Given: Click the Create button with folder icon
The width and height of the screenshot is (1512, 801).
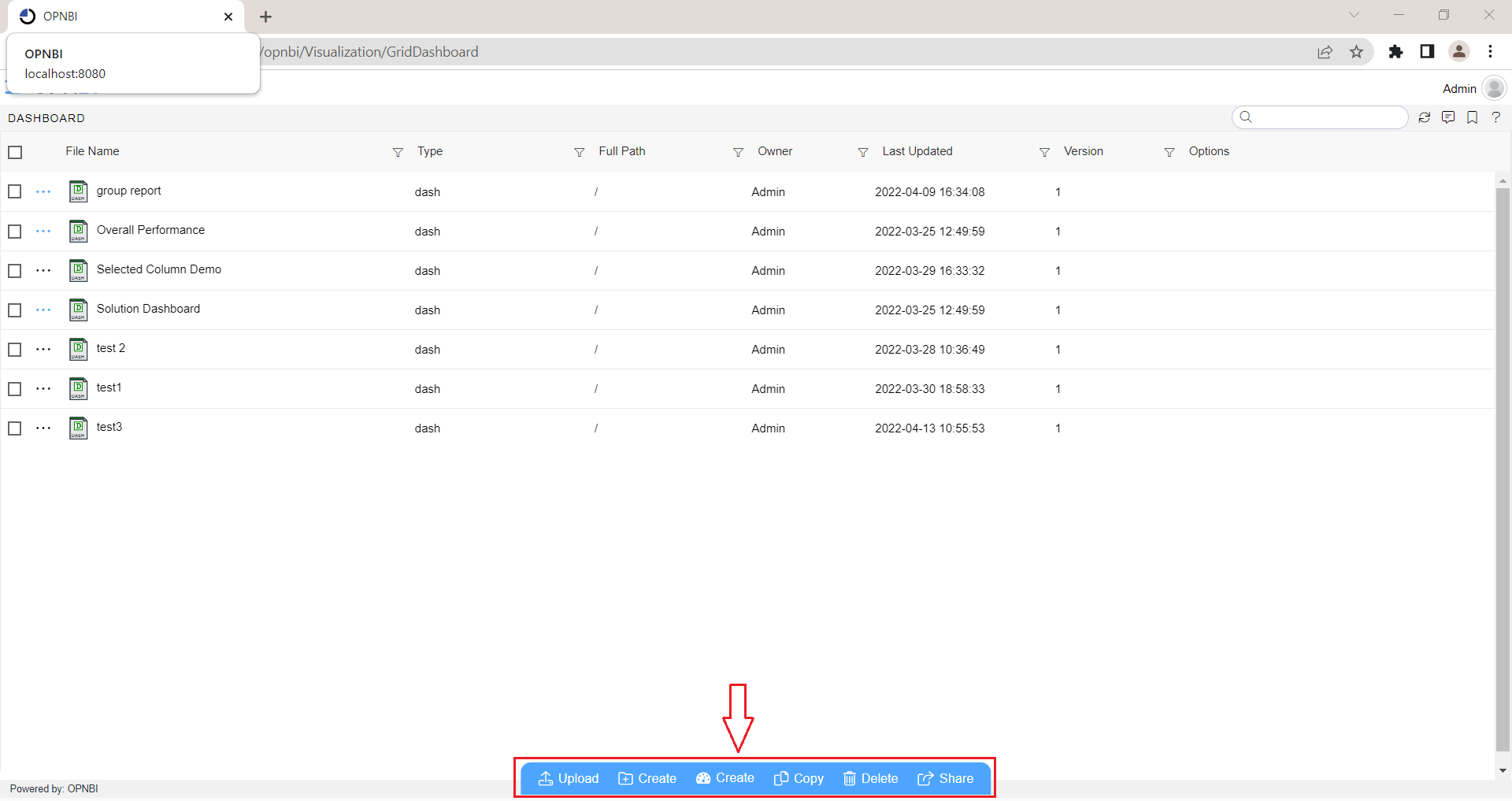Looking at the screenshot, I should click(647, 778).
